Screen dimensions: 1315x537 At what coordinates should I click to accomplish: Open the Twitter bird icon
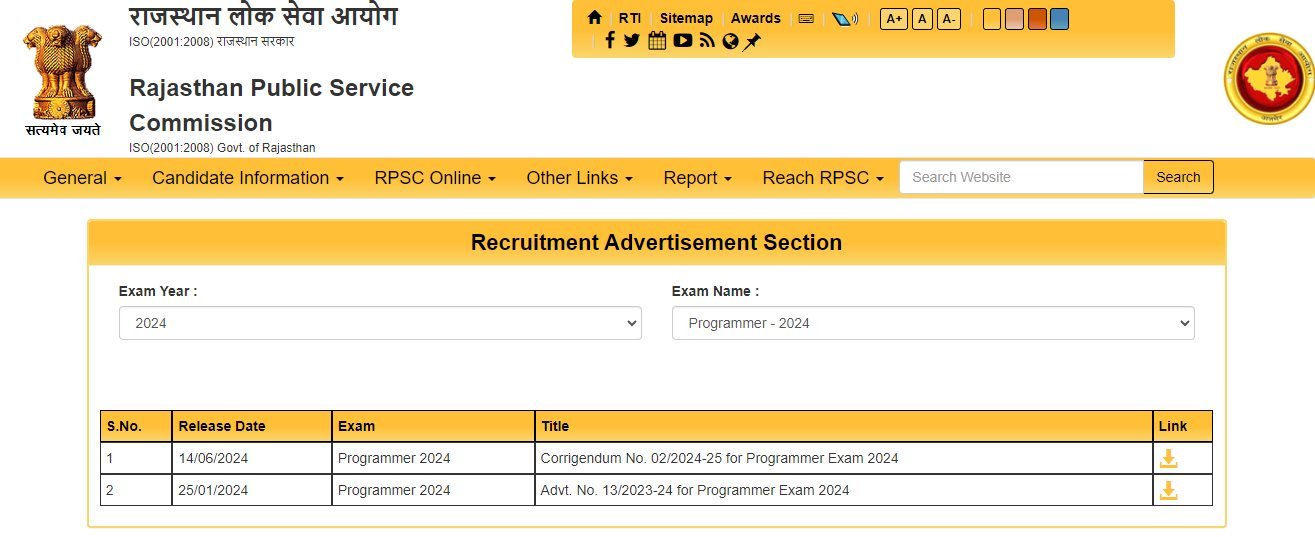pos(632,41)
